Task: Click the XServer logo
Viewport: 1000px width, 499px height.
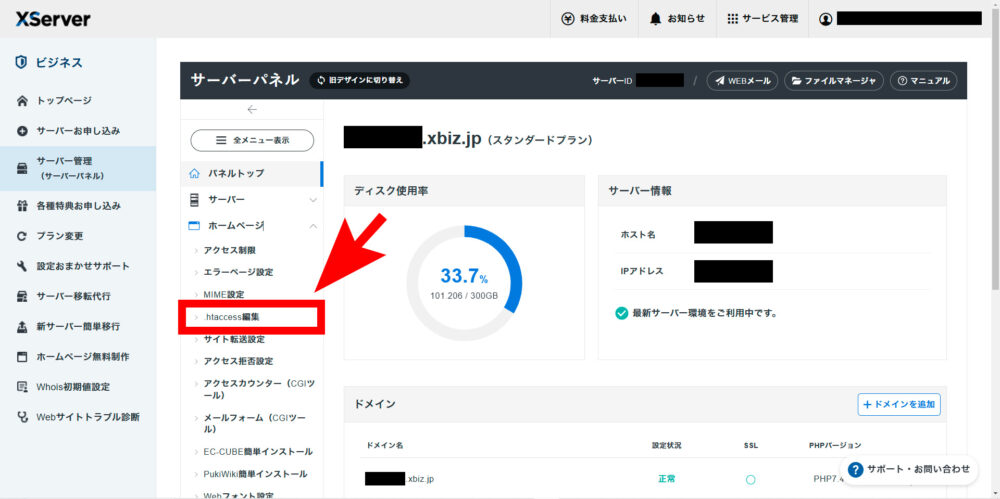Action: [53, 19]
